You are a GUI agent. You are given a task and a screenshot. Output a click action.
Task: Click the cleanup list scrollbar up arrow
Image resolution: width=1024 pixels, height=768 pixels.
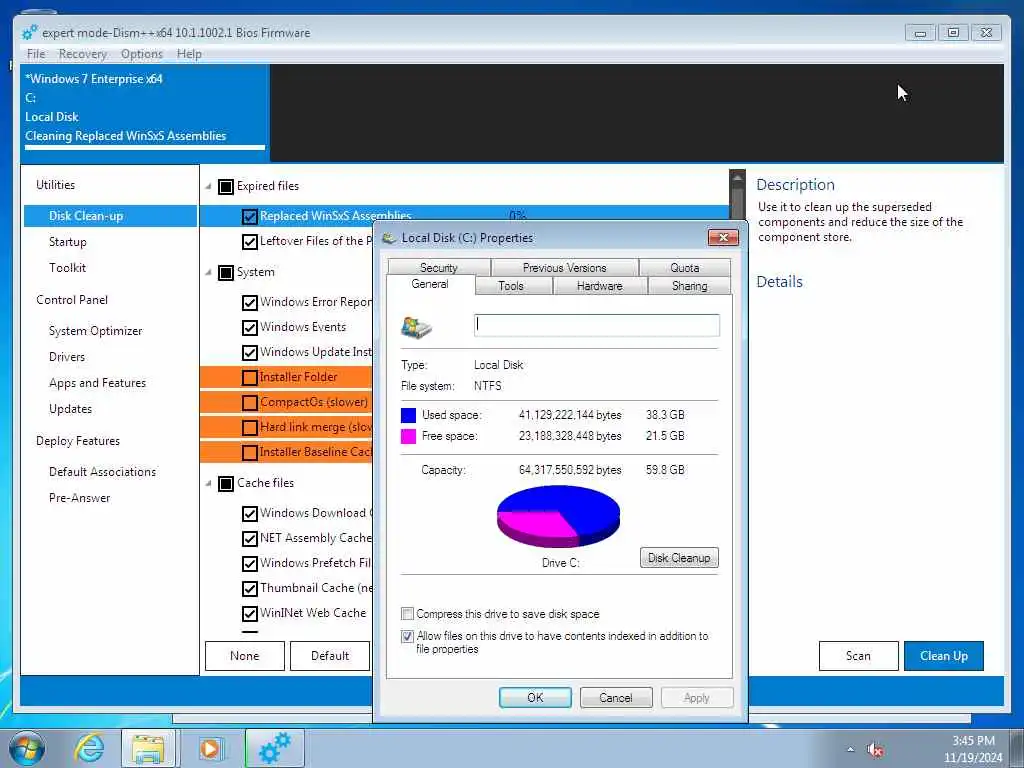737,178
